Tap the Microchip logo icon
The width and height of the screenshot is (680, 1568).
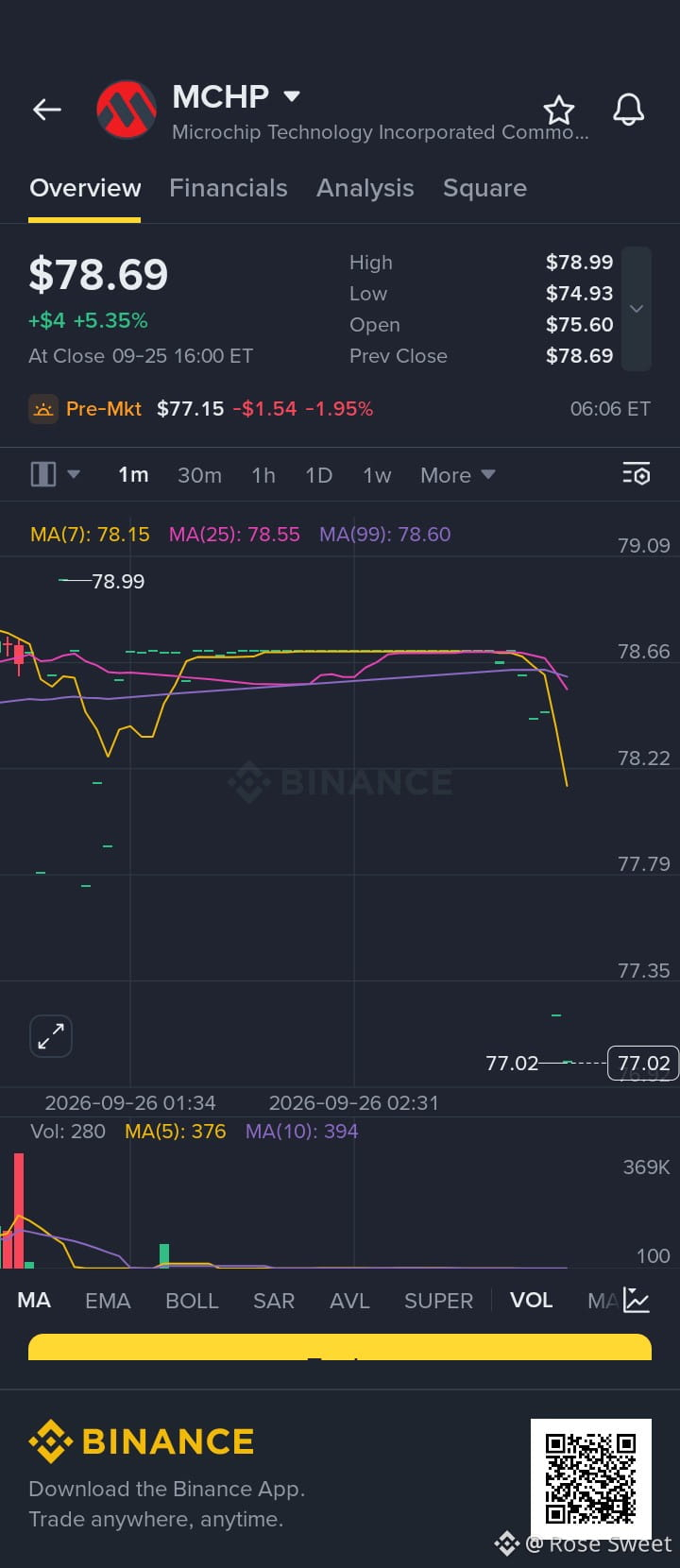pos(127,110)
